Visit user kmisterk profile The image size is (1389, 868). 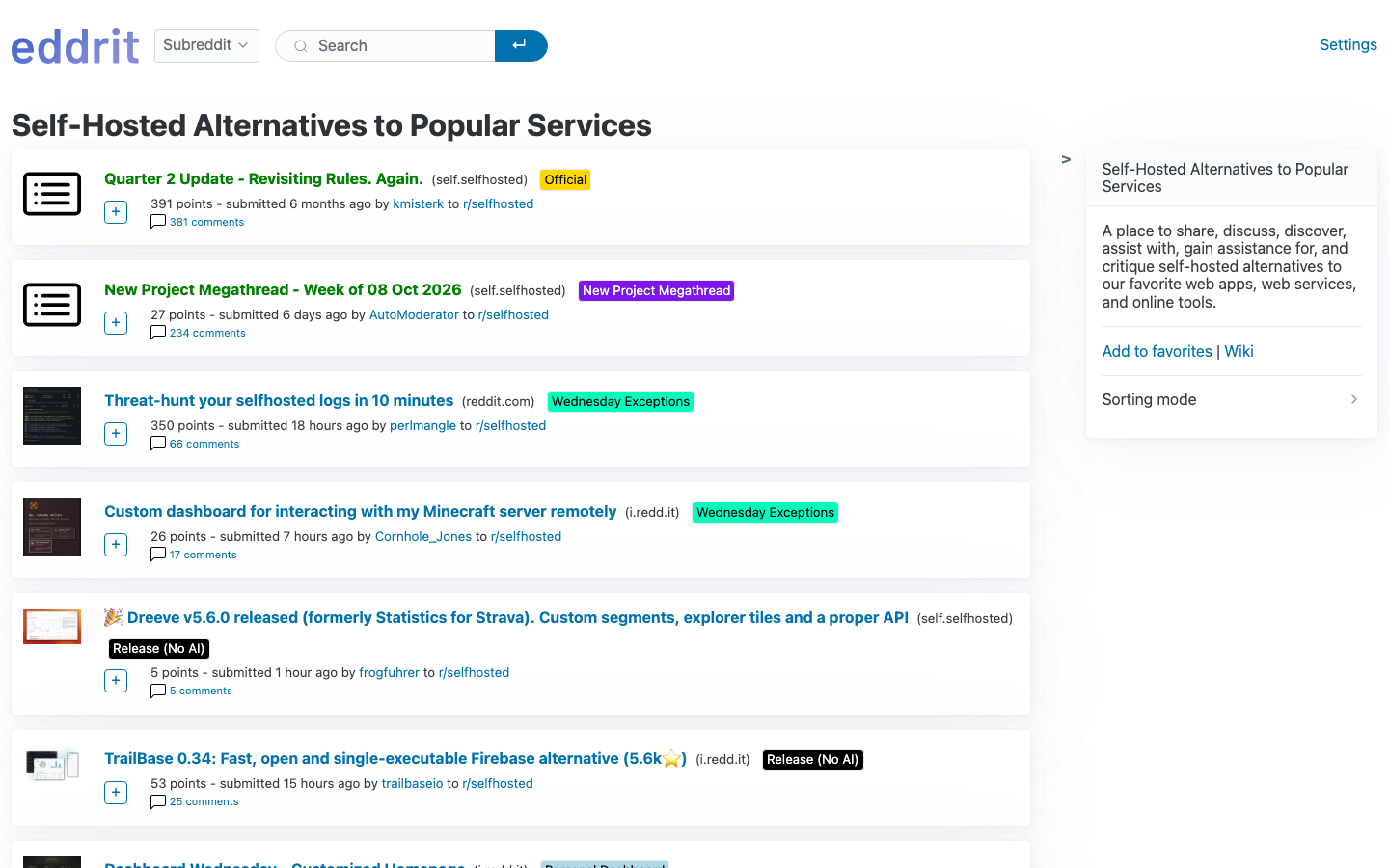pyautogui.click(x=418, y=203)
